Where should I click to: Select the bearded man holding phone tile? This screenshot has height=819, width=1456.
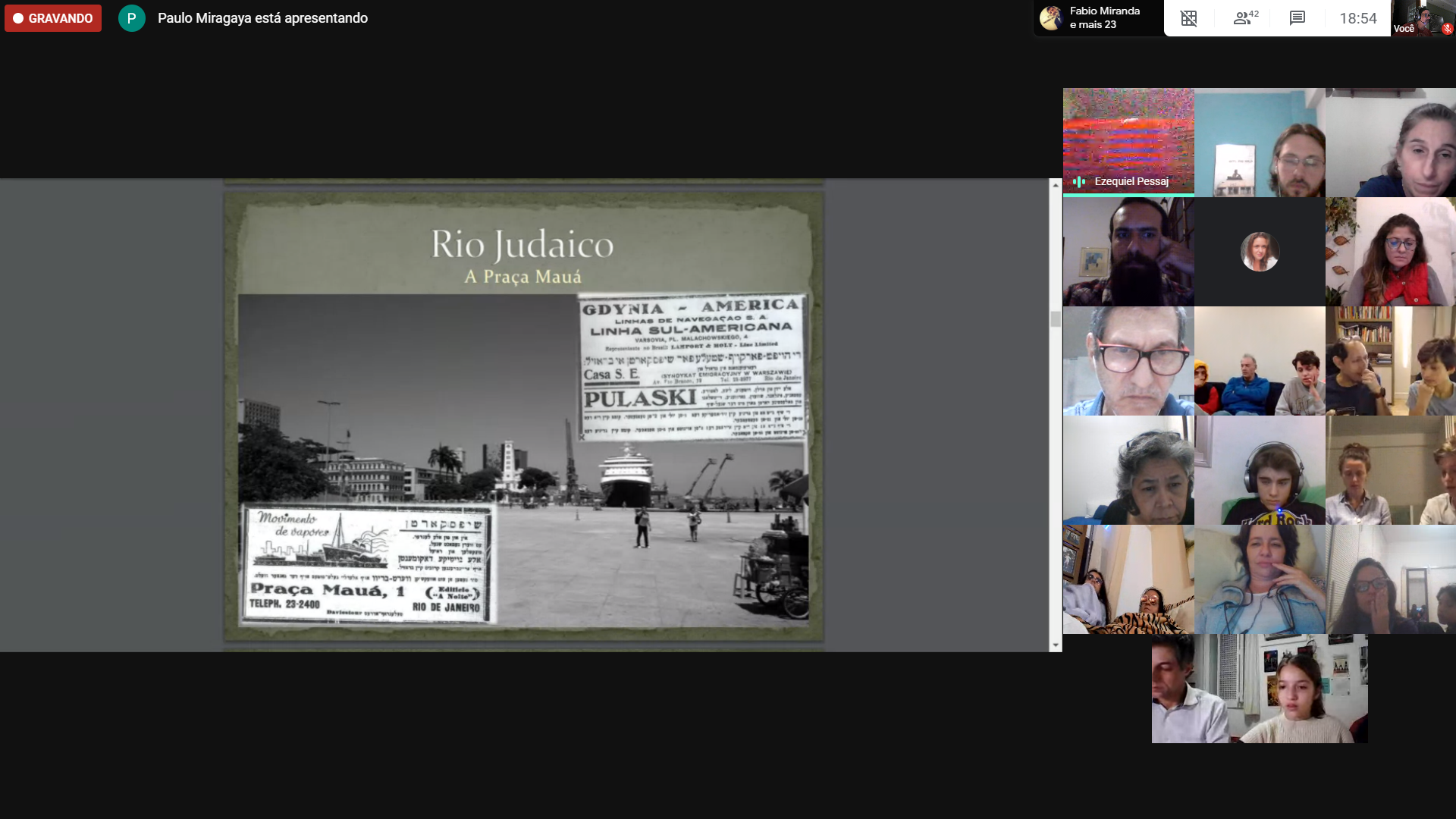pyautogui.click(x=1128, y=252)
